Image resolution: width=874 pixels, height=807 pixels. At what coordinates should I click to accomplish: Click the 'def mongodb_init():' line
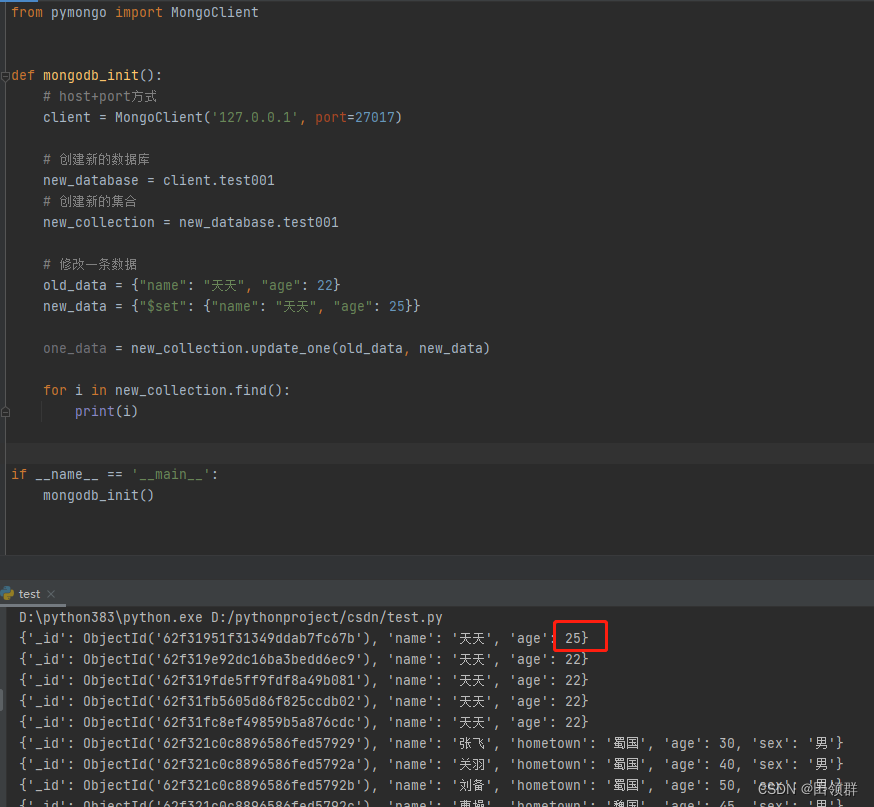[86, 75]
